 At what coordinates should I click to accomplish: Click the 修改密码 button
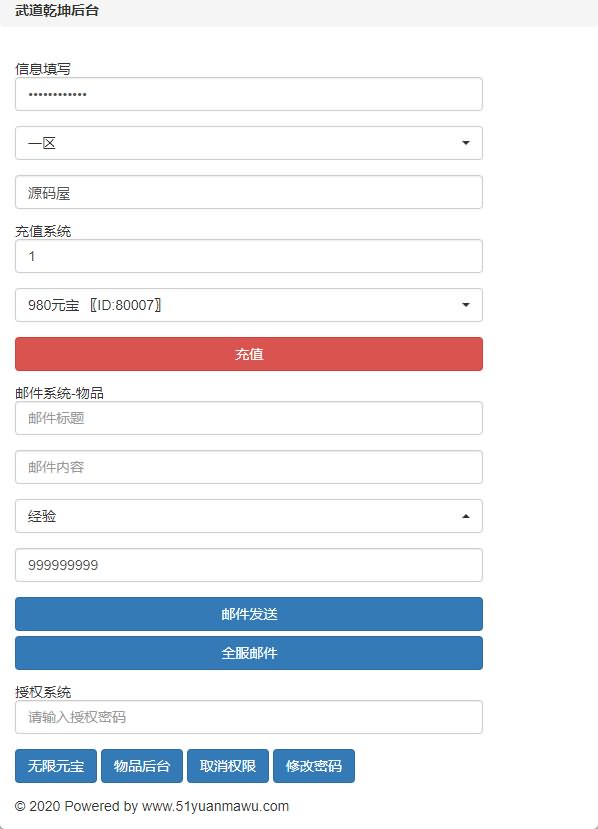[x=314, y=766]
